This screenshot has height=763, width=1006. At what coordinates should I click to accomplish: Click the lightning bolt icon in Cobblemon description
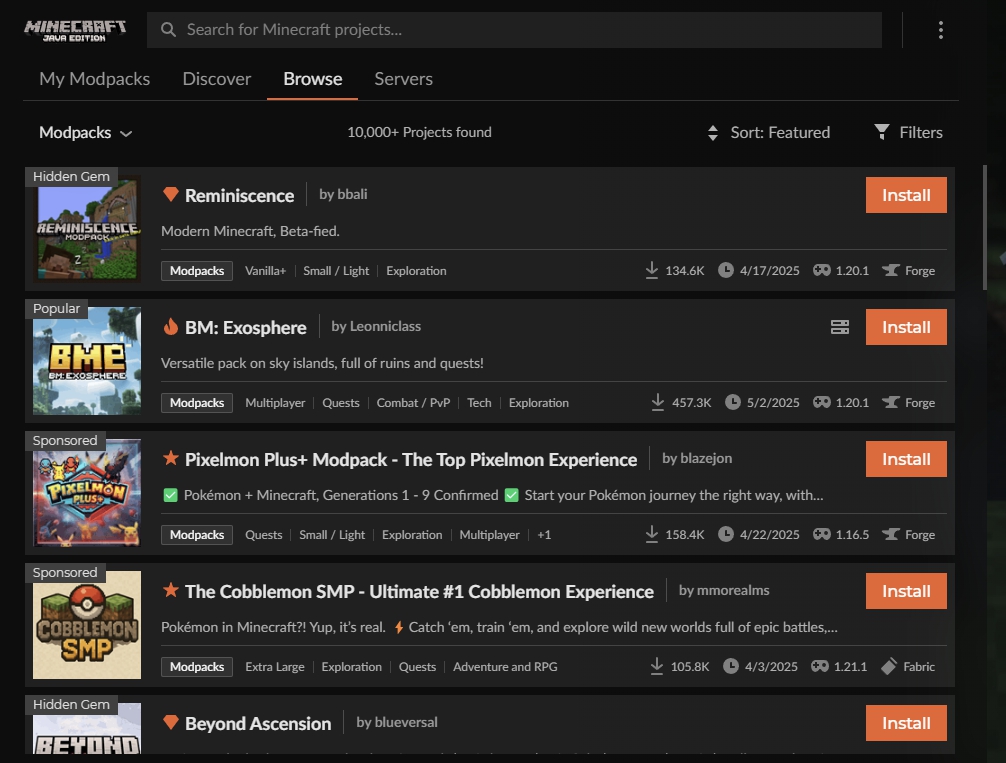(398, 627)
